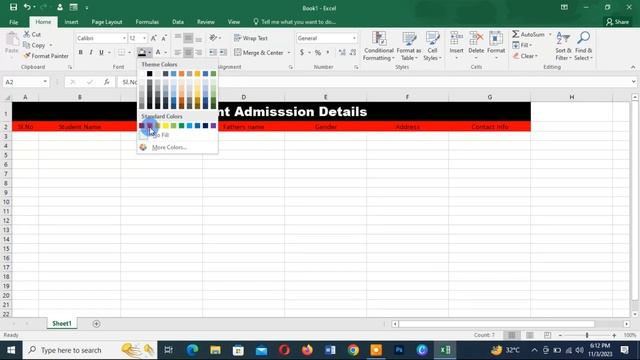Click the Borders grid icon
The image size is (640, 360).
[121, 52]
